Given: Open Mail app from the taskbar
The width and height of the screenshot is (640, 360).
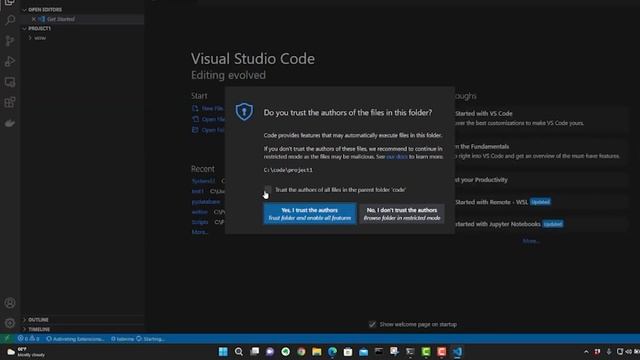Looking at the screenshot, I should [363, 351].
